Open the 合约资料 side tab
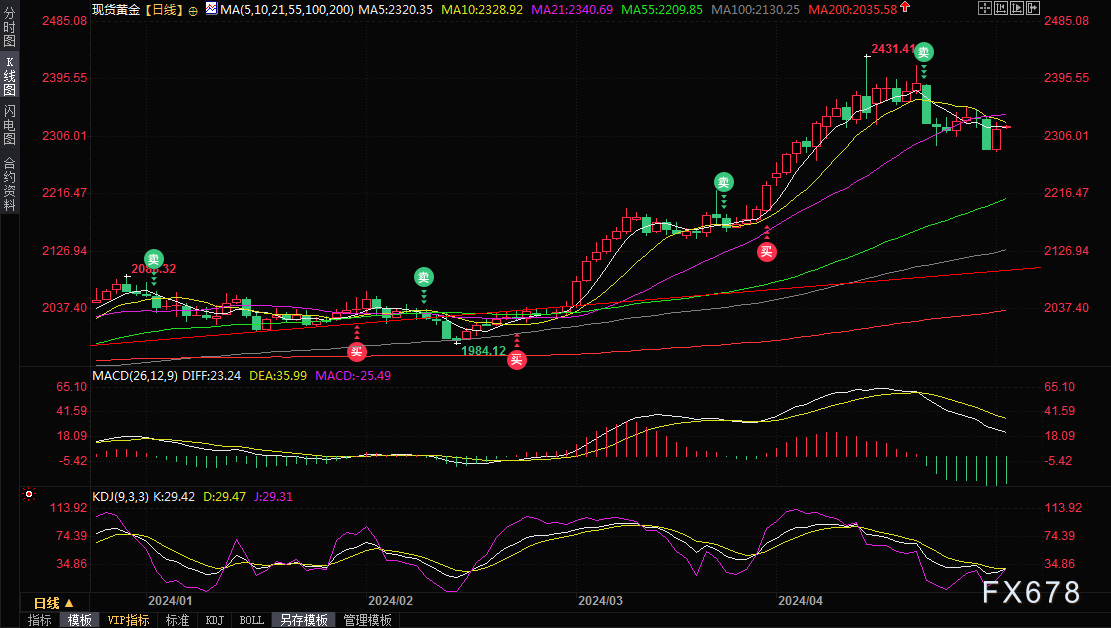The height and width of the screenshot is (628, 1111). [x=9, y=180]
